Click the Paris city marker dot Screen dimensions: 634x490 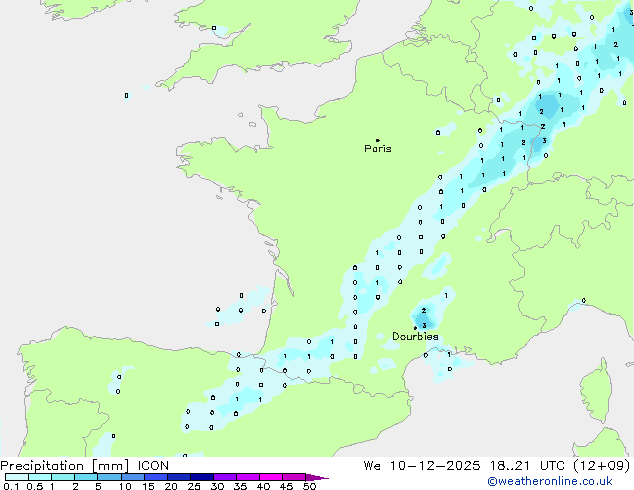377,140
